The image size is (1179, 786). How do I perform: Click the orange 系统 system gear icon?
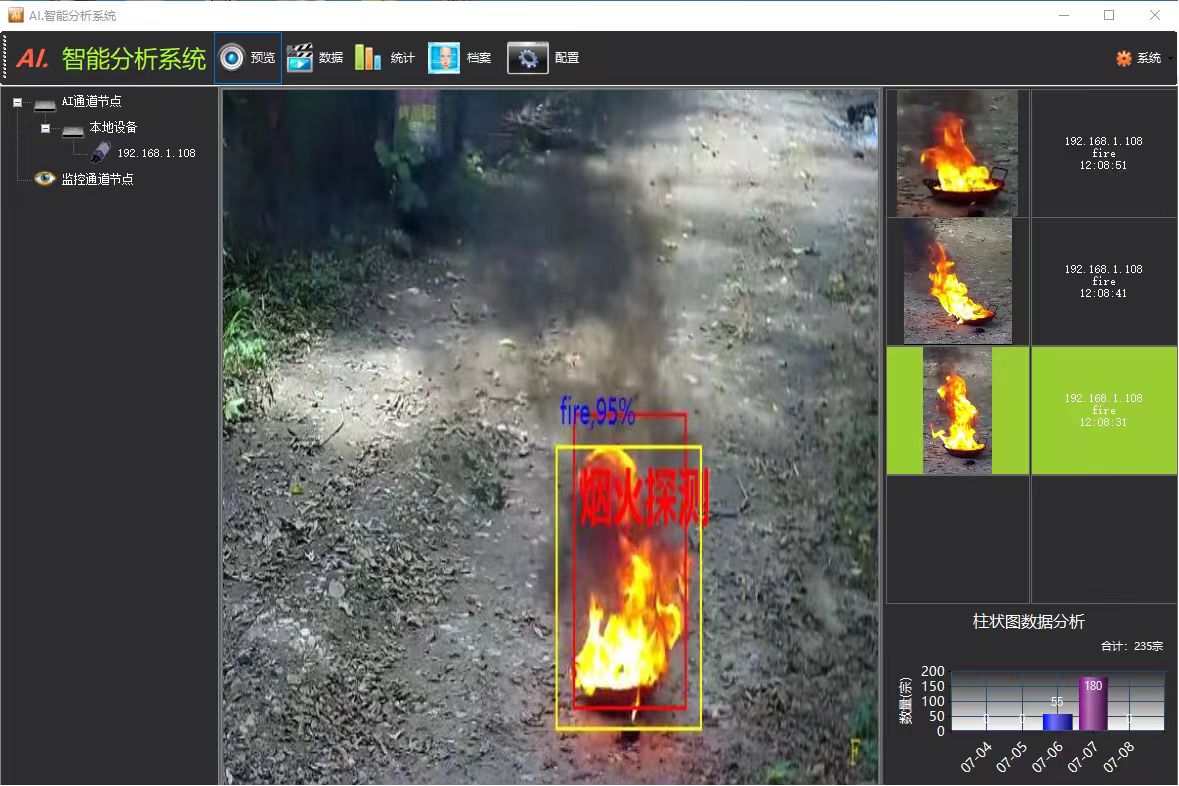[x=1124, y=58]
